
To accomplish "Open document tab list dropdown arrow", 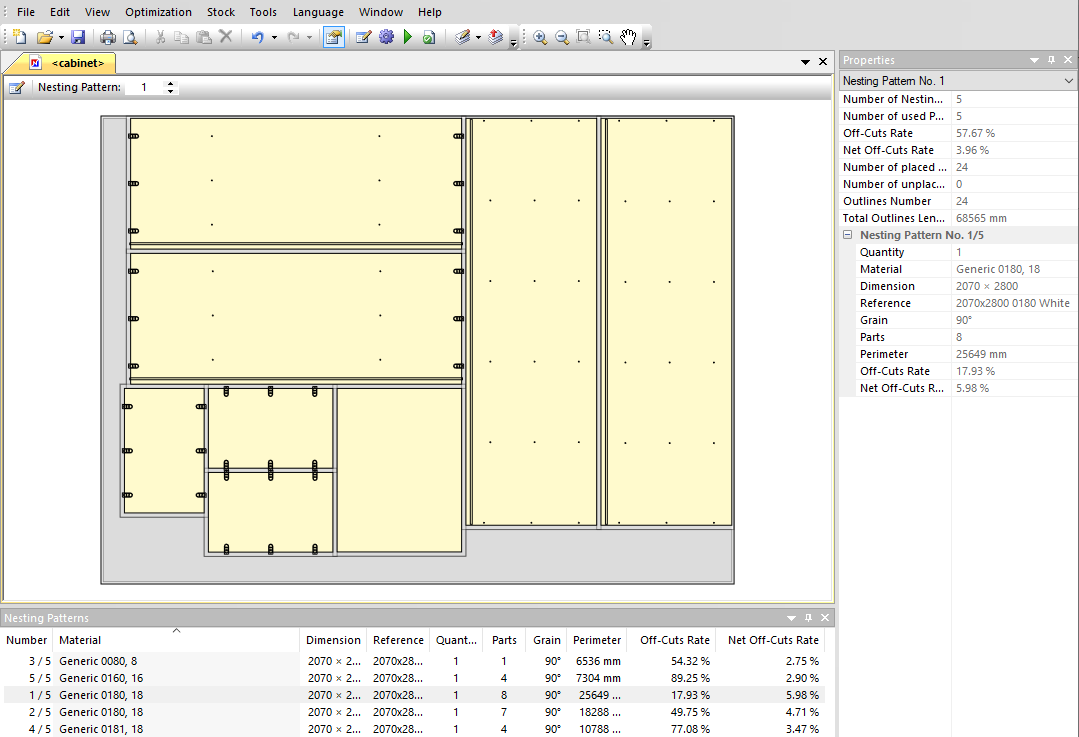I will coord(805,62).
